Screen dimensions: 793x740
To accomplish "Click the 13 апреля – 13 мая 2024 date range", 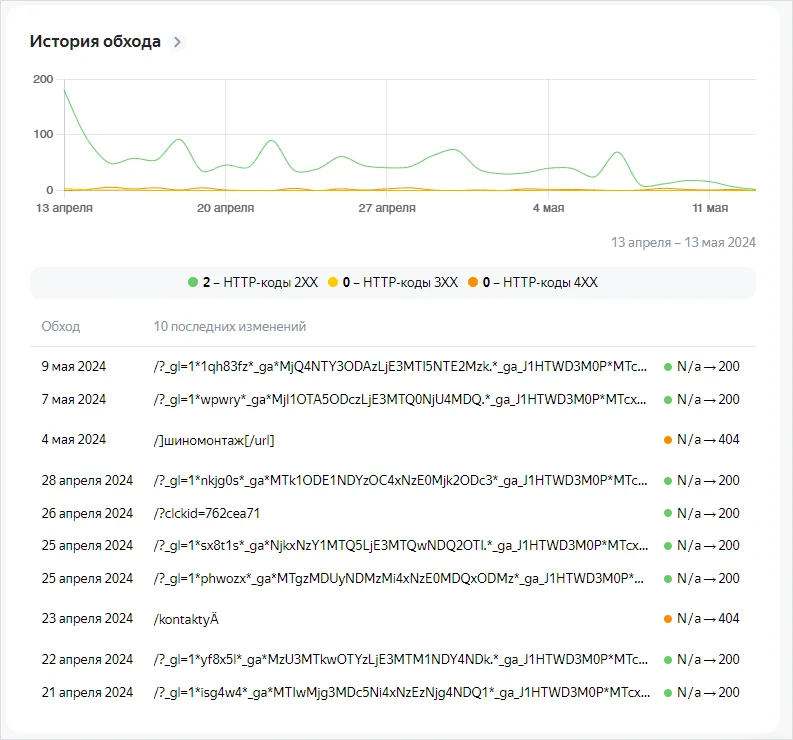I will (683, 242).
